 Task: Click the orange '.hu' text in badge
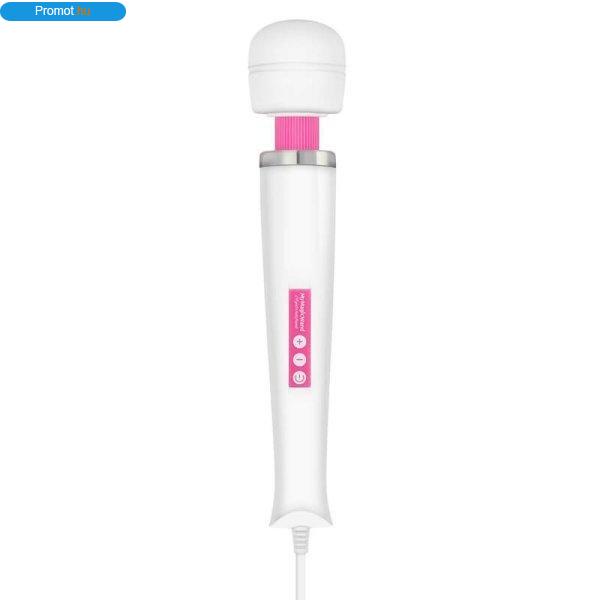click(x=83, y=11)
